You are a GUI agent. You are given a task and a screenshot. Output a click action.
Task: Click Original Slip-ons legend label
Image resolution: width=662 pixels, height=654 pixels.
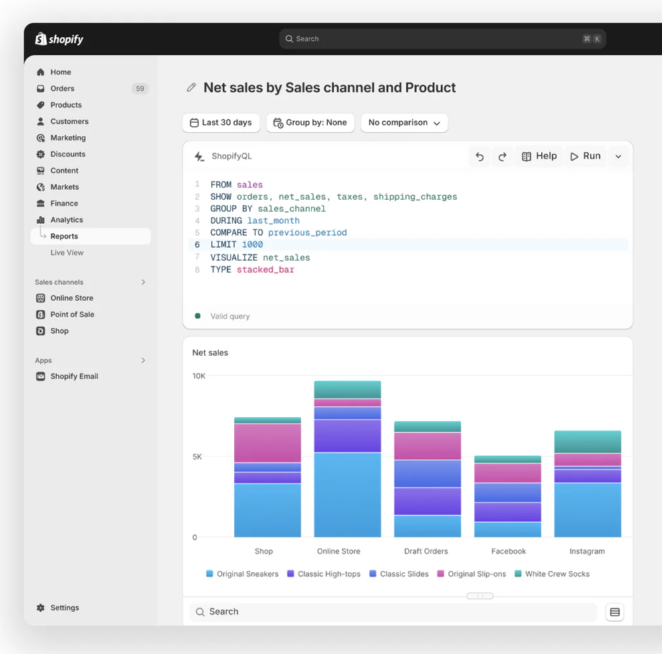pos(477,574)
